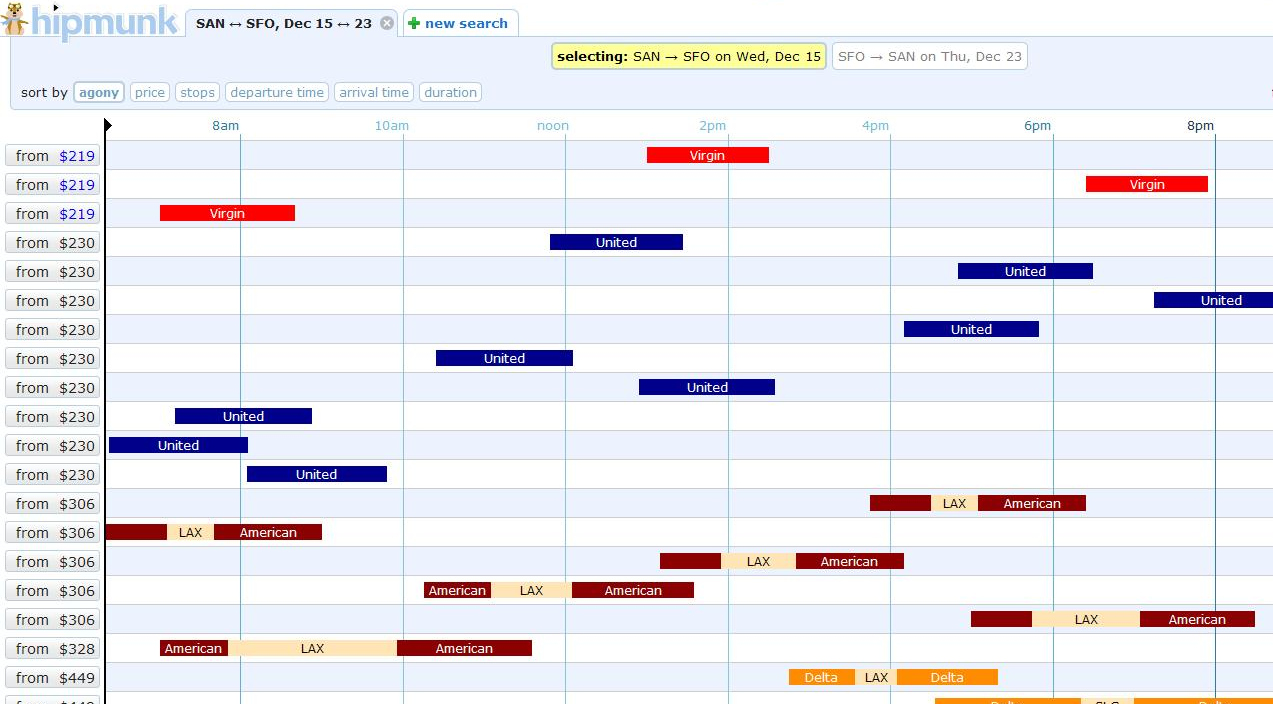The height and width of the screenshot is (704, 1273).
Task: Sort flights by price
Action: (150, 92)
